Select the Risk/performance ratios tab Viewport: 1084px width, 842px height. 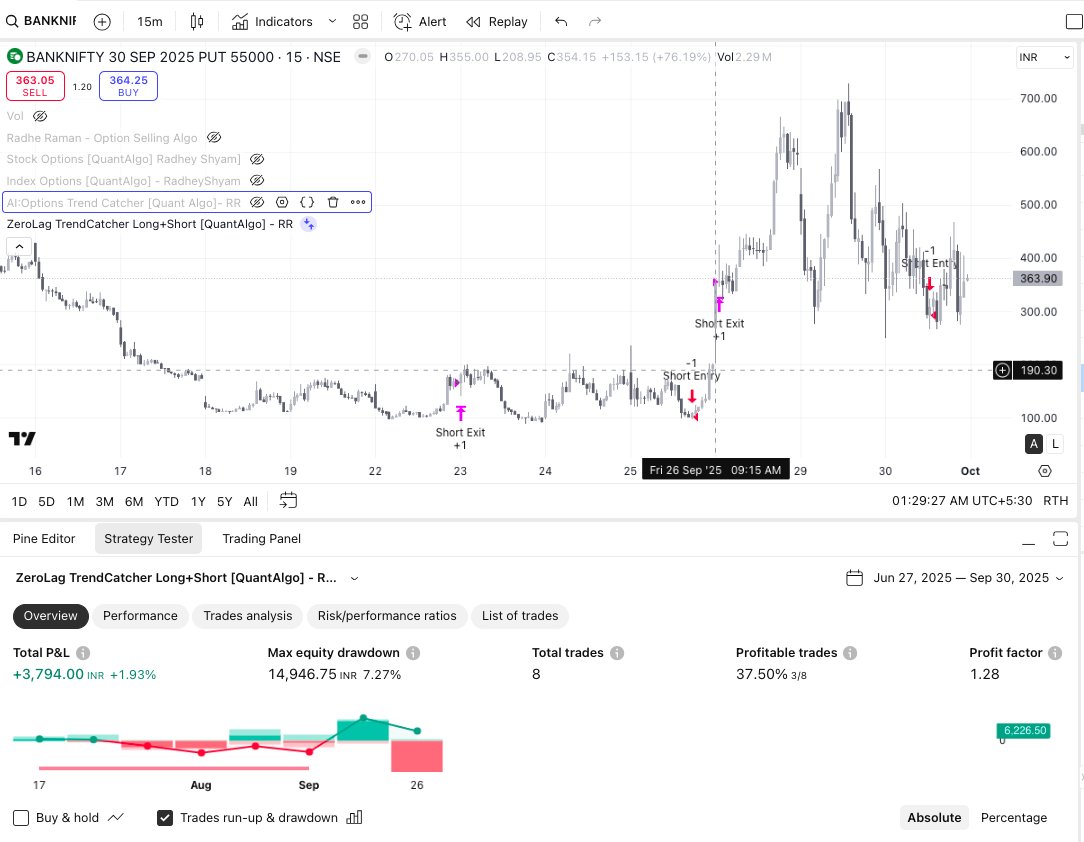[x=387, y=616]
